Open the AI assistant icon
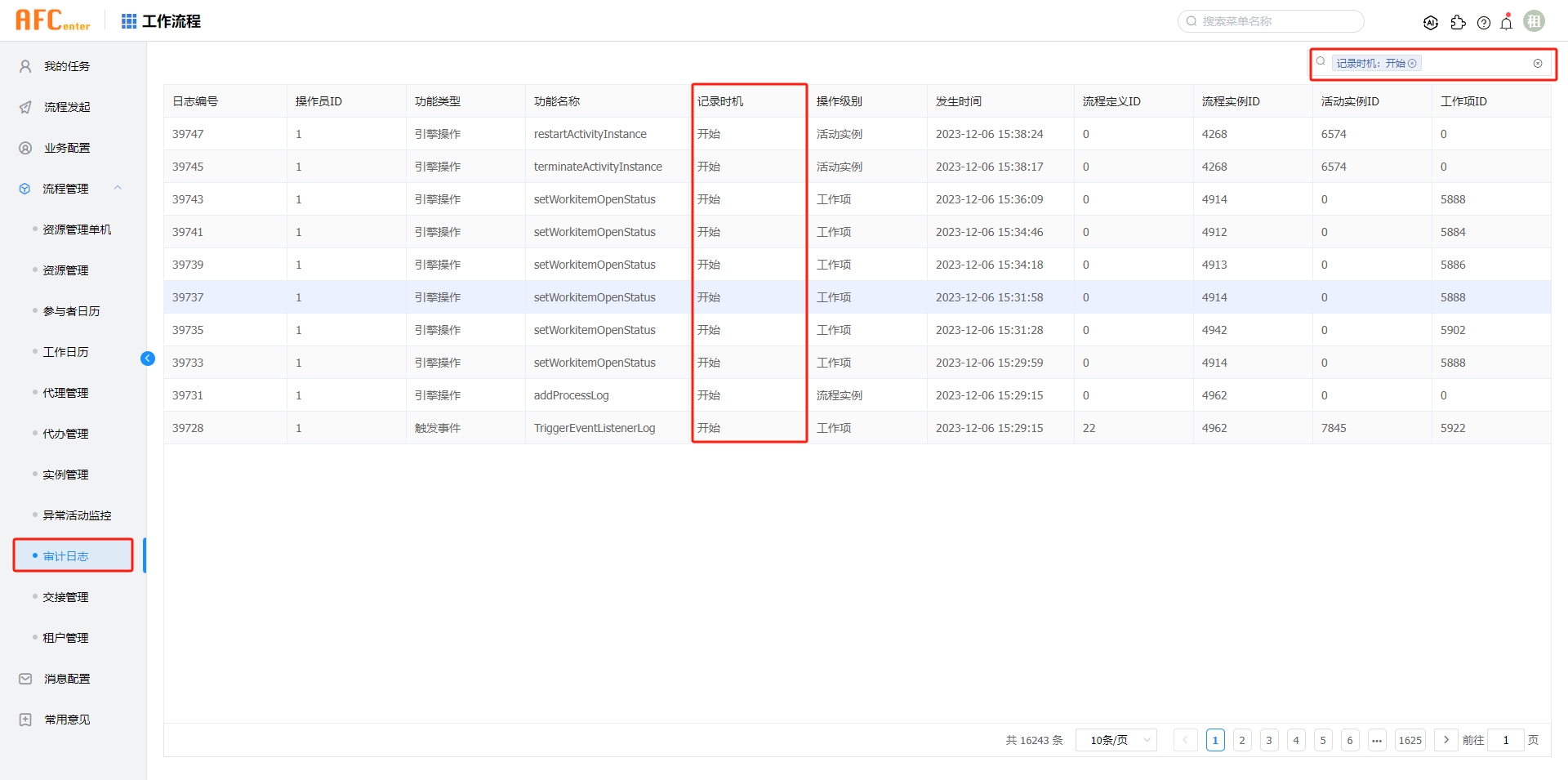 [1431, 23]
